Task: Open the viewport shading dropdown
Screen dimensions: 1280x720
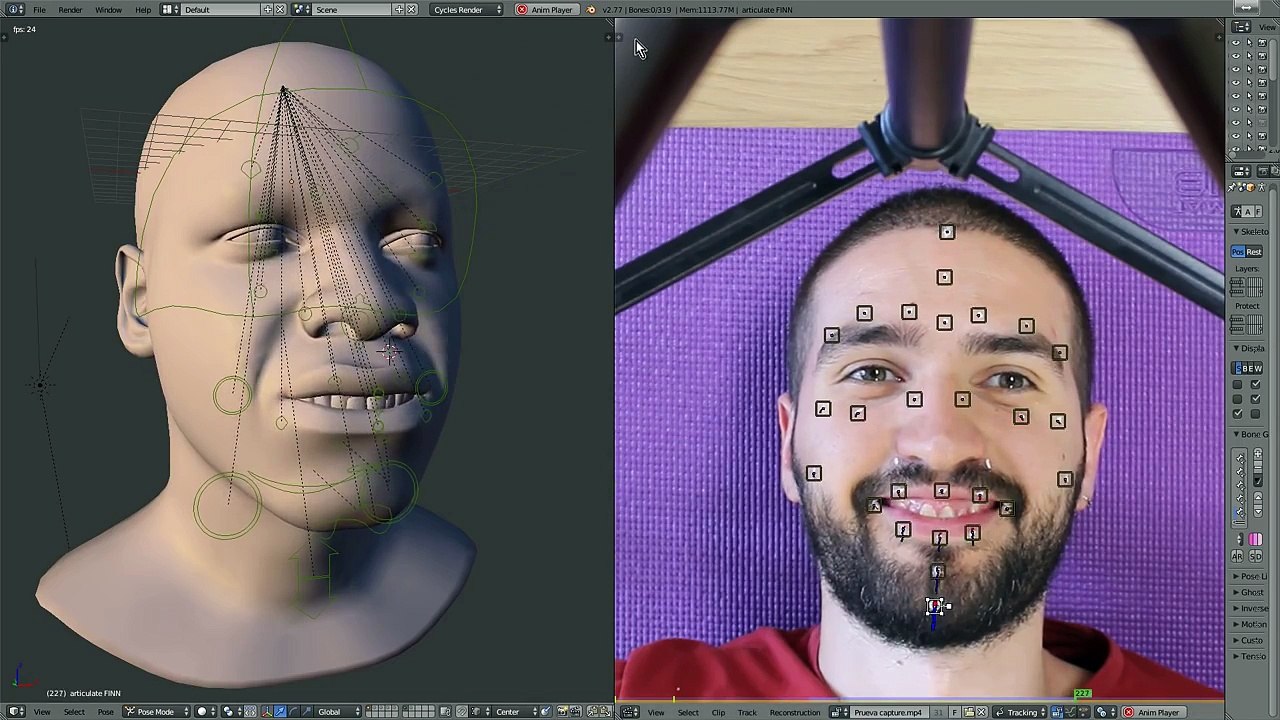Action: point(206,711)
